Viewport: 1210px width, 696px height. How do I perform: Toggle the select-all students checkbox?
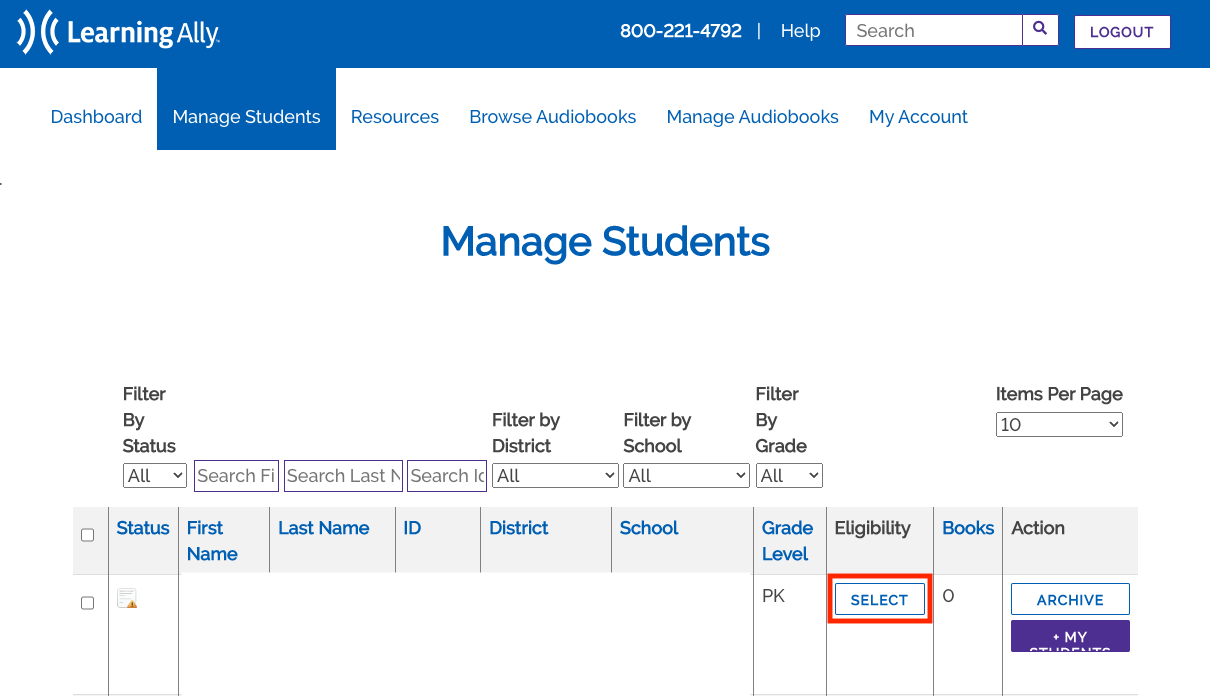[x=87, y=535]
